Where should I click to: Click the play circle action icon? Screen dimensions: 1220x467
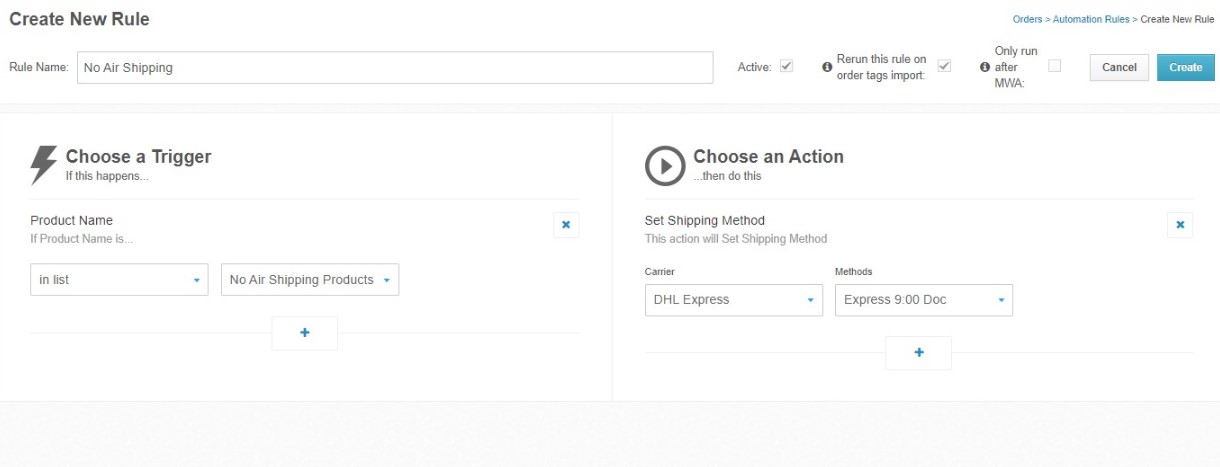665,166
